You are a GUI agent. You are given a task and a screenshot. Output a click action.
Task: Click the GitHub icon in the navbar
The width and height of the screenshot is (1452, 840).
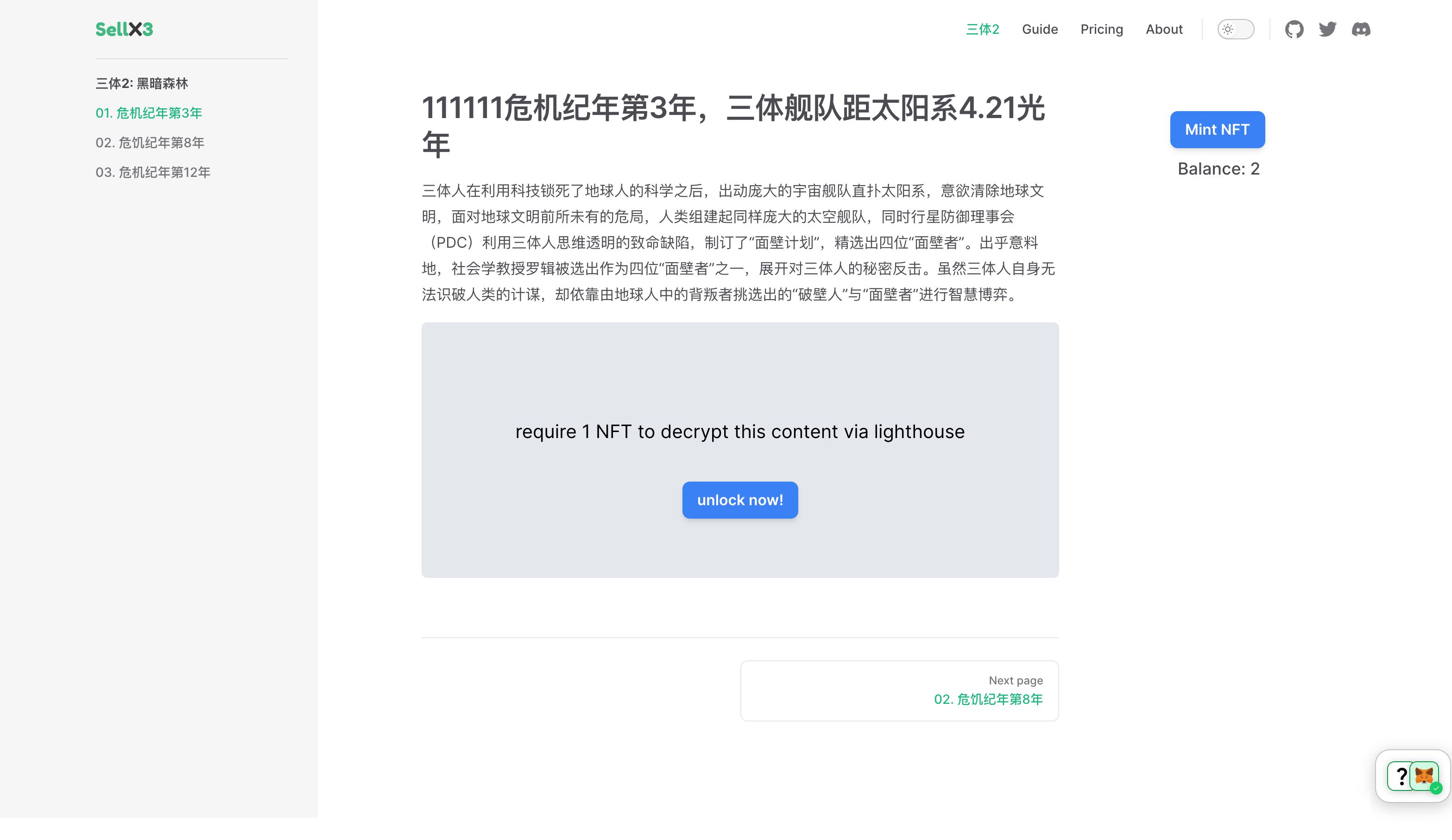1294,29
